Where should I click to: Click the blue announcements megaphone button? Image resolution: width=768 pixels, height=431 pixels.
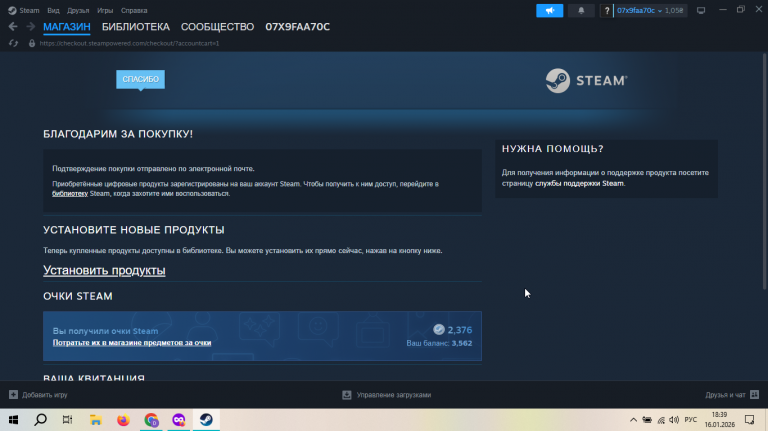550,10
